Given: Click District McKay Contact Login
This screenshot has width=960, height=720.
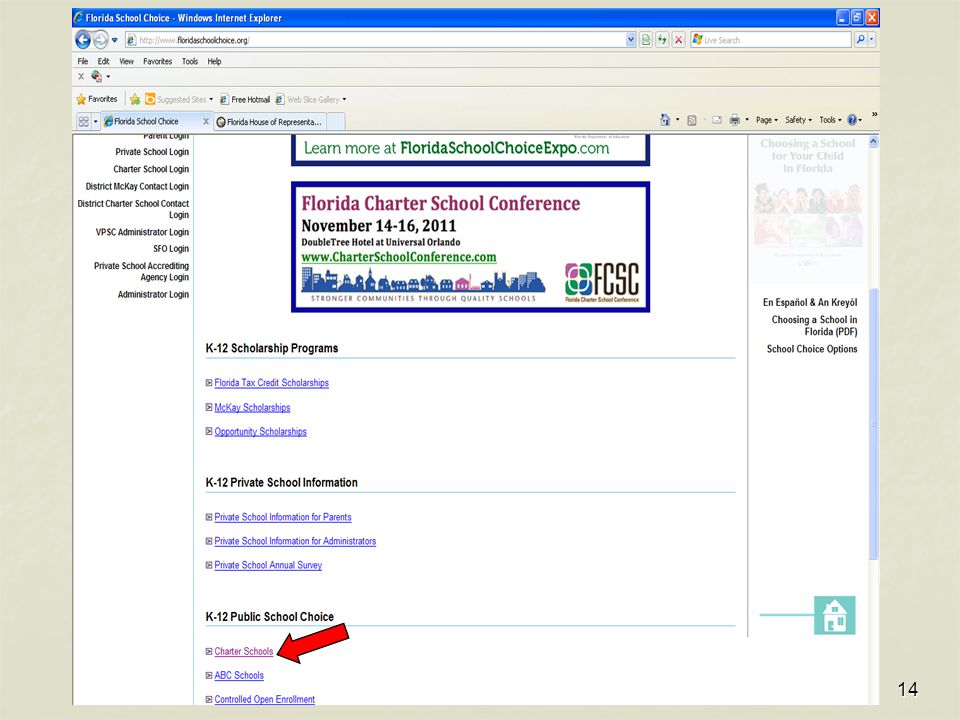Looking at the screenshot, I should pyautogui.click(x=137, y=186).
